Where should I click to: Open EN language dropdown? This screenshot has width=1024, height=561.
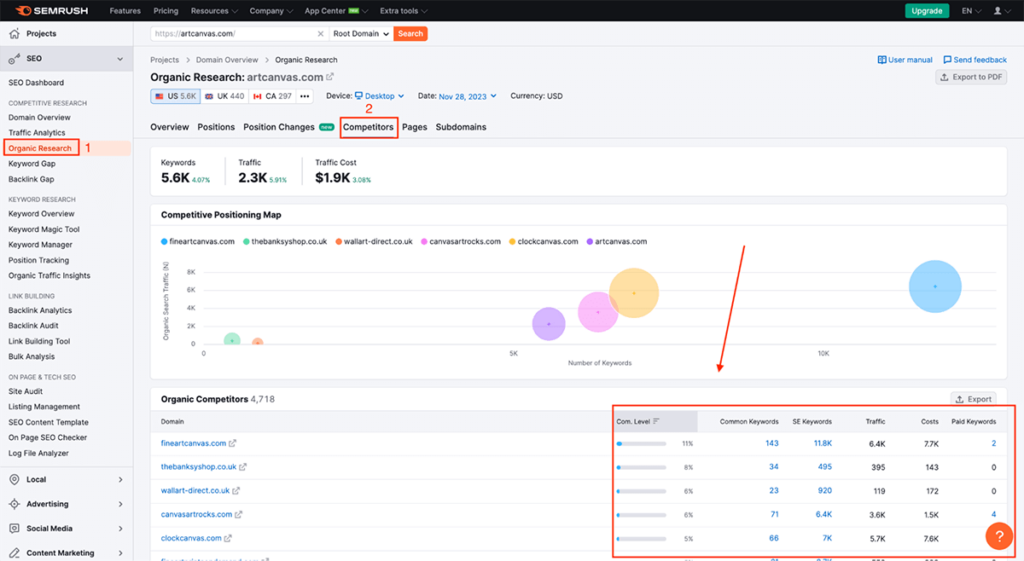(971, 11)
